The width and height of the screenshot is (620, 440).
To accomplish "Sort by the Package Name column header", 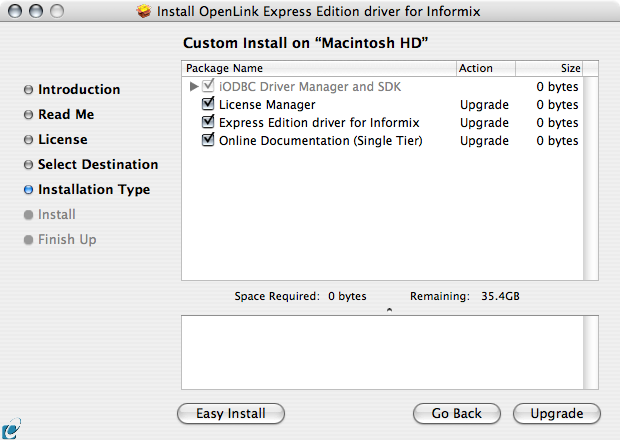I will 319,68.
